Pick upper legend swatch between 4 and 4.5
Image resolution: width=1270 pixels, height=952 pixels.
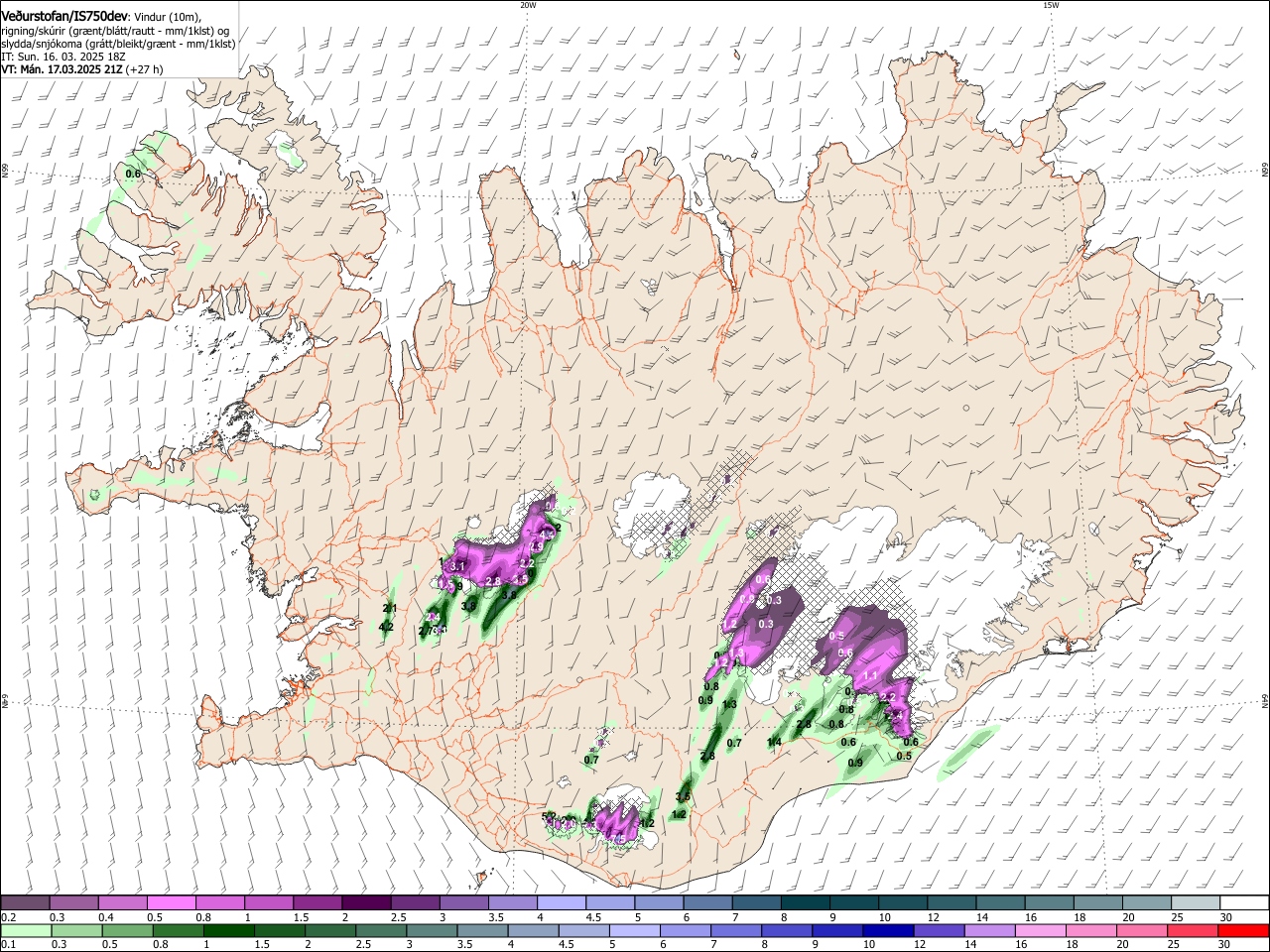[x=562, y=902]
